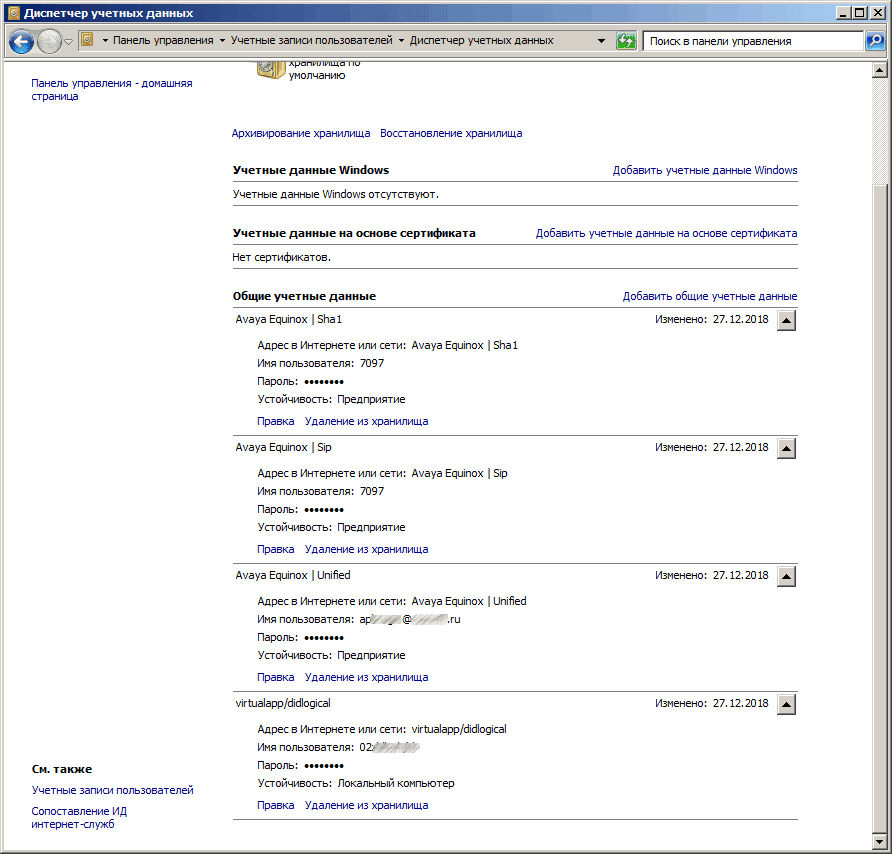
Task: Open the 'Диспетчер учетных данных' breadcrumb
Action: tap(482, 40)
